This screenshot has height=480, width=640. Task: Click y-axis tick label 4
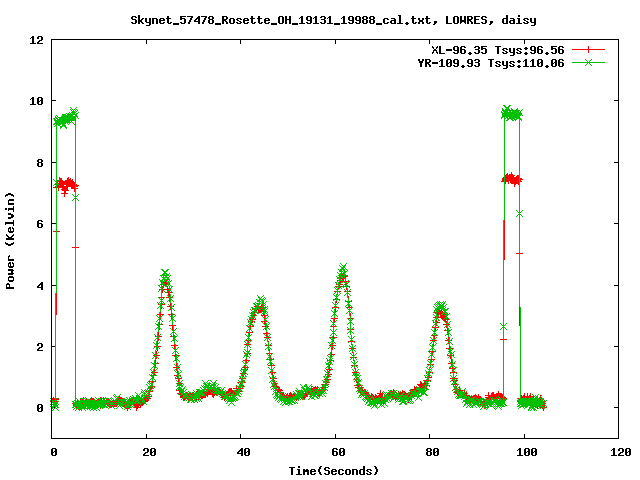[x=40, y=286]
